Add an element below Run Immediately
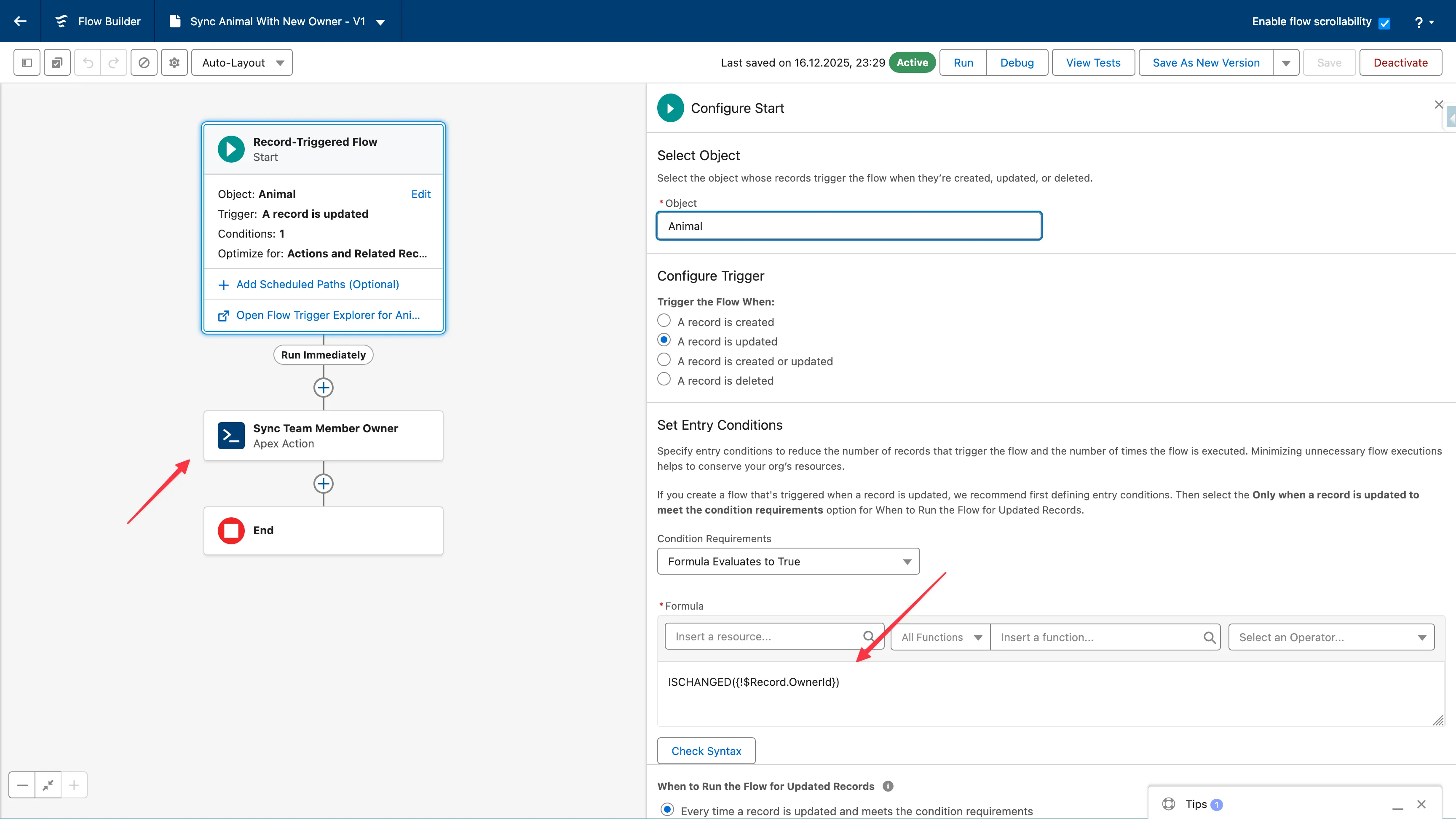Viewport: 1456px width, 819px height. 323,388
